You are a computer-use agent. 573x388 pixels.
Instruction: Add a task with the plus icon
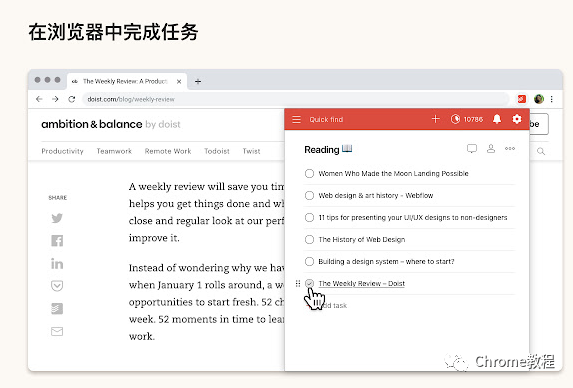pos(435,119)
